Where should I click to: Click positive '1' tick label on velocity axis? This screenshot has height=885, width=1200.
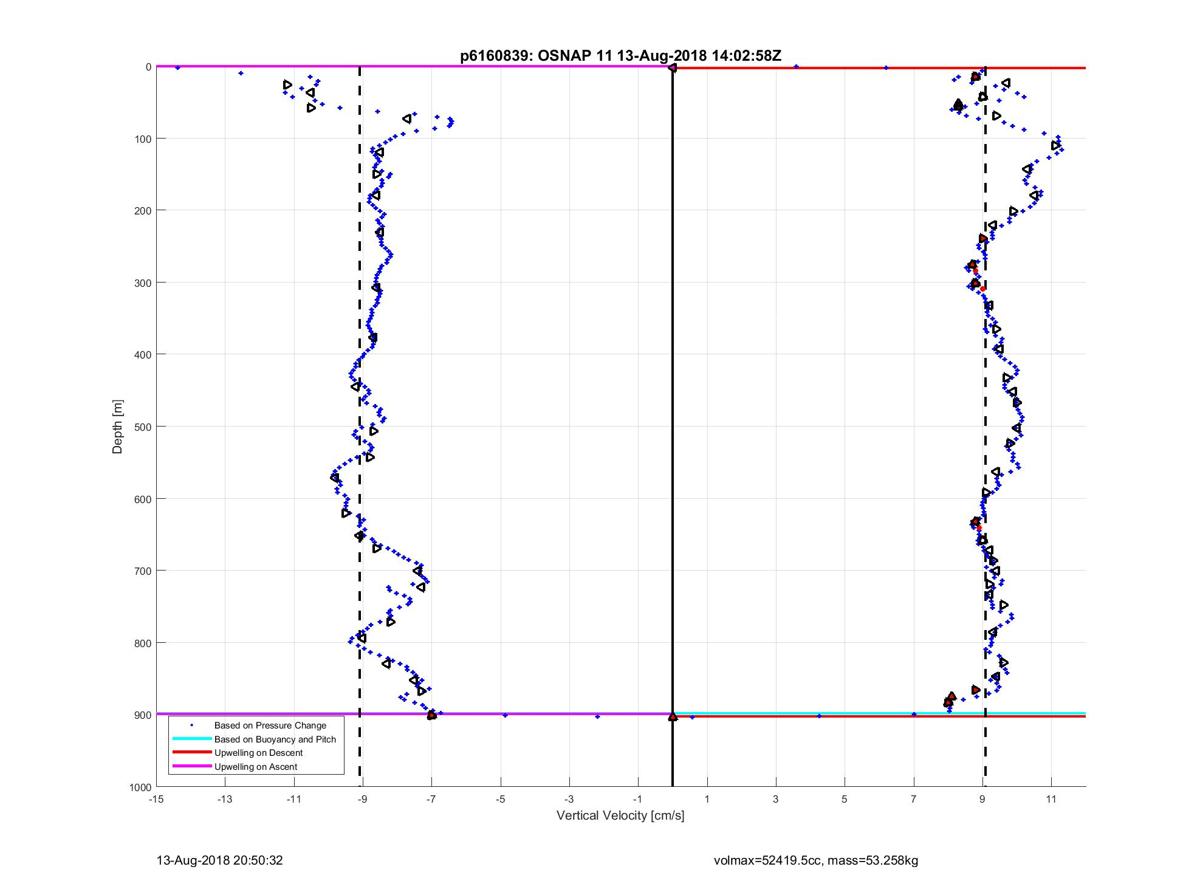707,799
